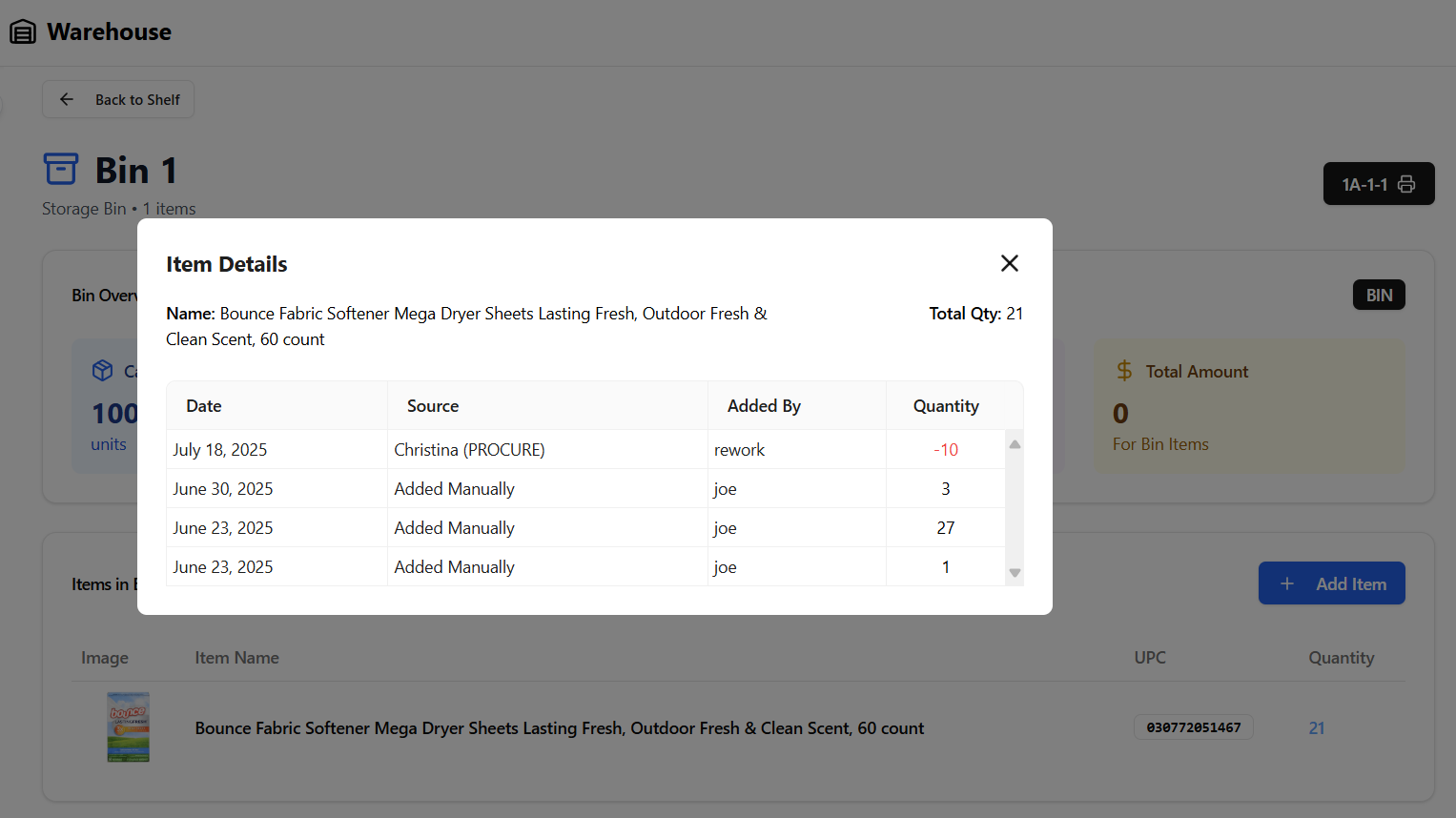This screenshot has height=818, width=1456.
Task: Click the back arrow icon
Action: [67, 99]
